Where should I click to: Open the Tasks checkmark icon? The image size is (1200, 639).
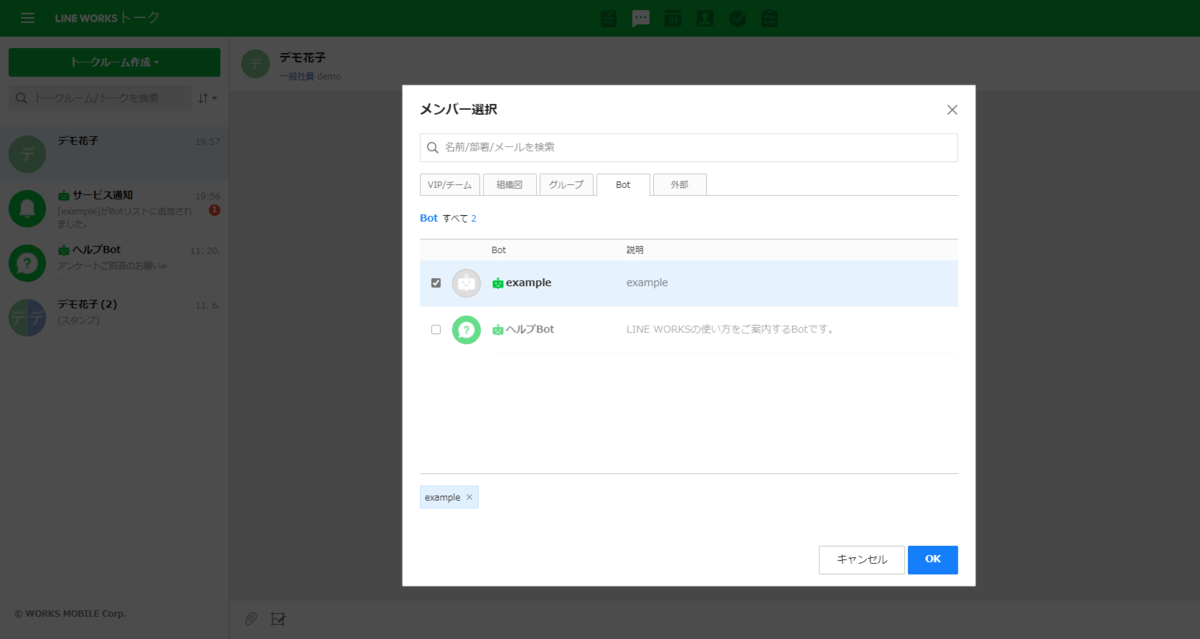737,18
